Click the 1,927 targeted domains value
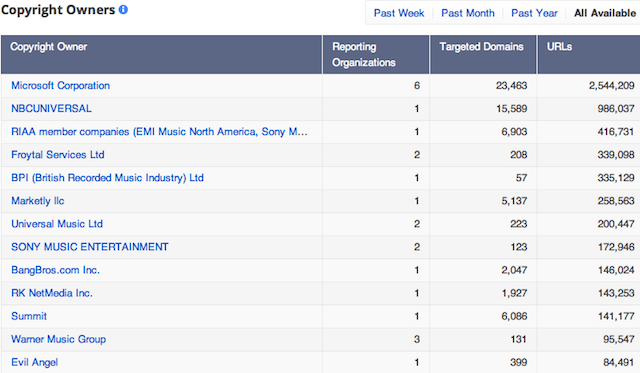This screenshot has width=640, height=373. coord(514,293)
